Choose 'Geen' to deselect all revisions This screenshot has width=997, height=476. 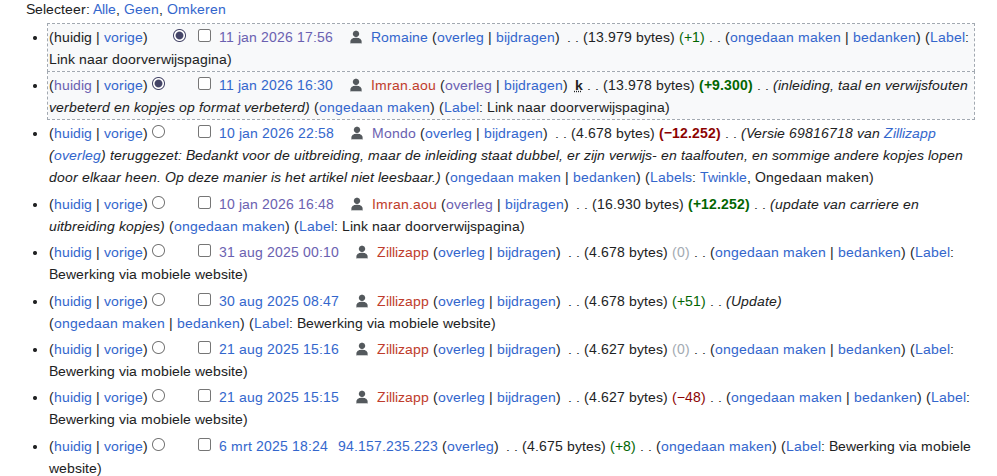[x=141, y=9]
